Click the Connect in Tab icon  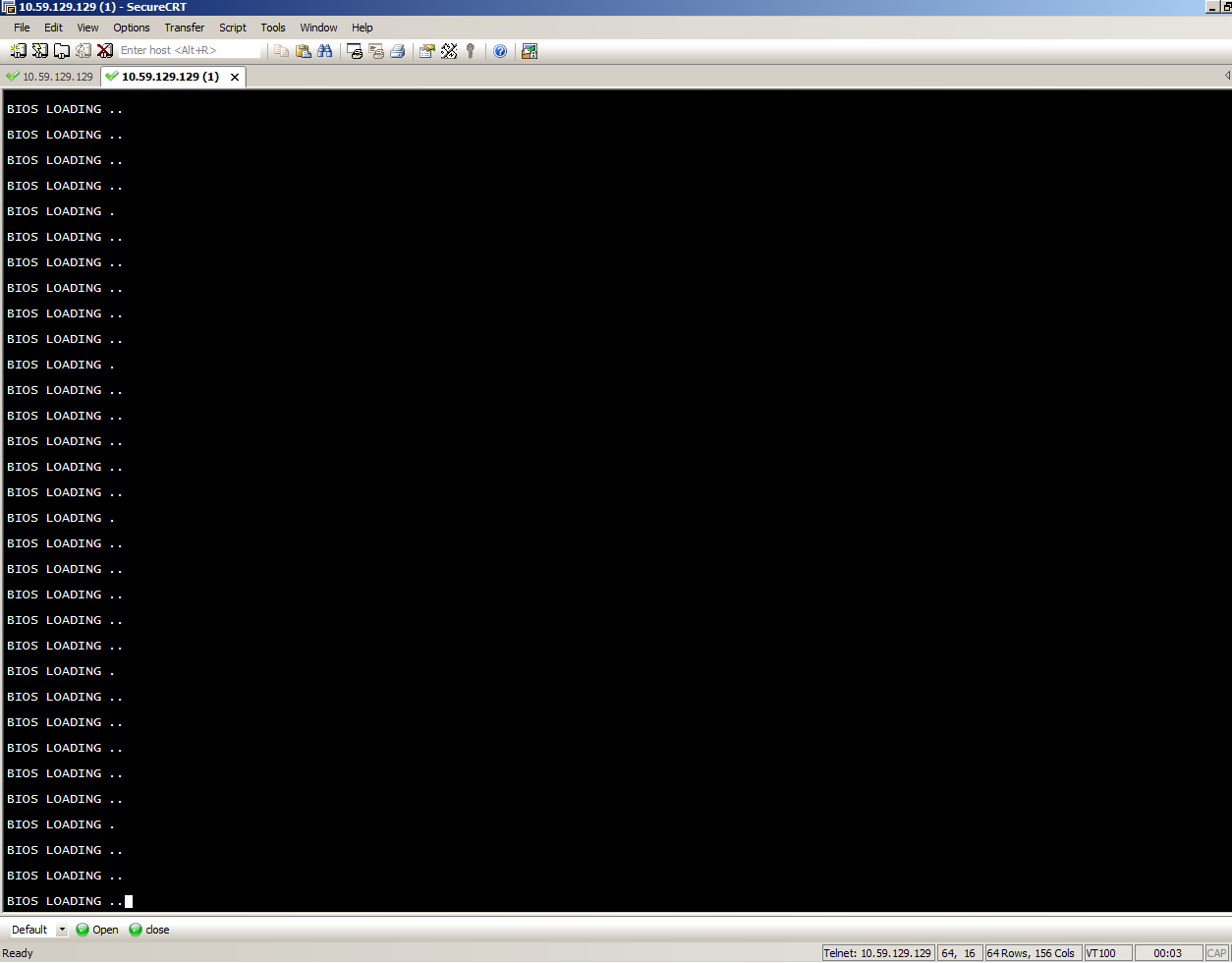tap(62, 51)
